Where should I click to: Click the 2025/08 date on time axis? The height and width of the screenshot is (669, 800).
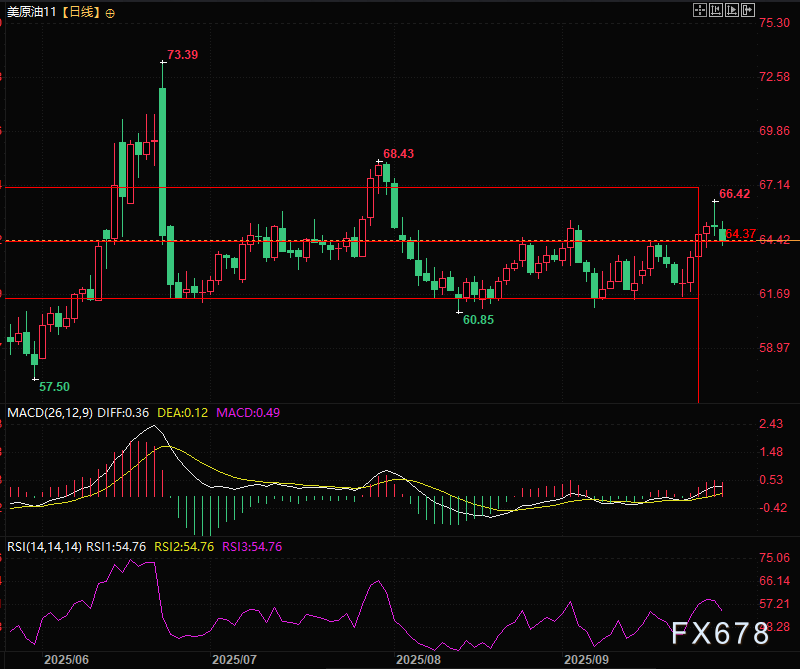(418, 660)
